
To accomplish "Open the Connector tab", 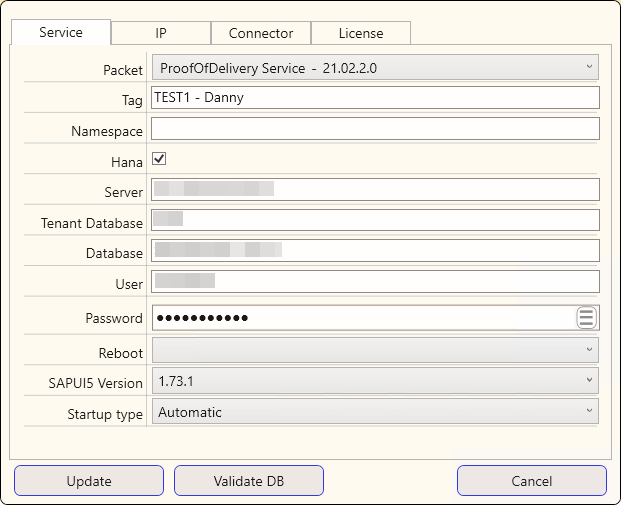I will click(x=261, y=33).
